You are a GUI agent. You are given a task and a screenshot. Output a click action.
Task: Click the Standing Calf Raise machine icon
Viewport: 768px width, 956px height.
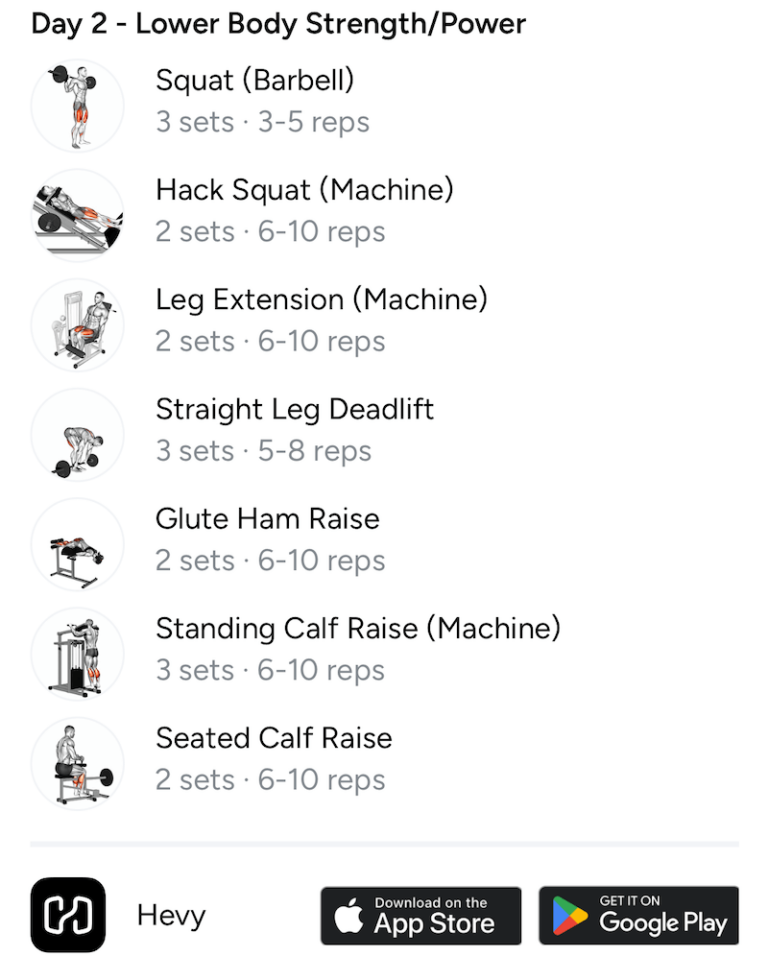(77, 653)
